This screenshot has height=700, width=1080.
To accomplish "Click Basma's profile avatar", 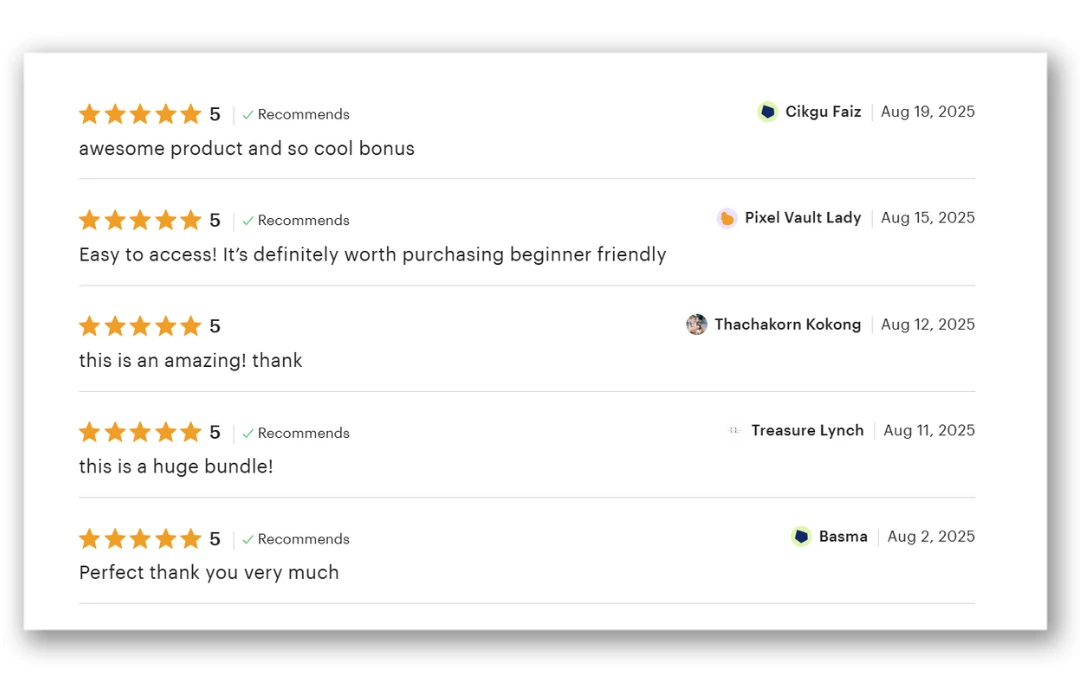I will click(801, 536).
